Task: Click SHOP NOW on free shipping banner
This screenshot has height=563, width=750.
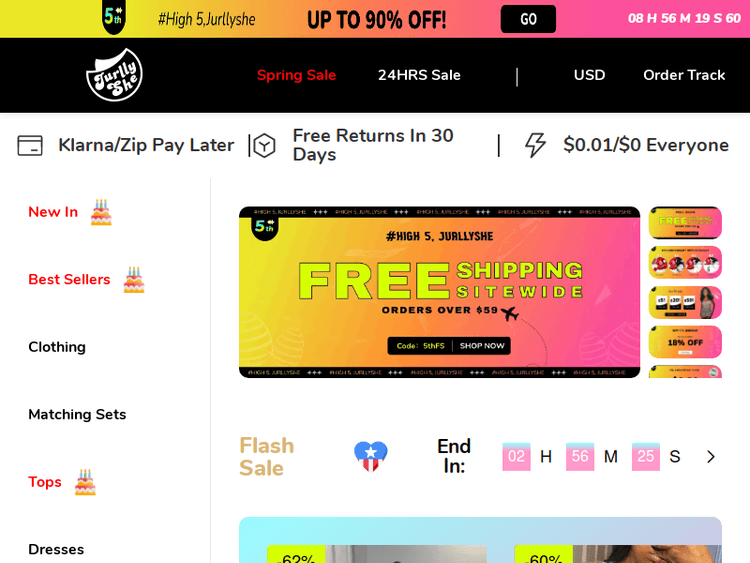Action: [482, 346]
